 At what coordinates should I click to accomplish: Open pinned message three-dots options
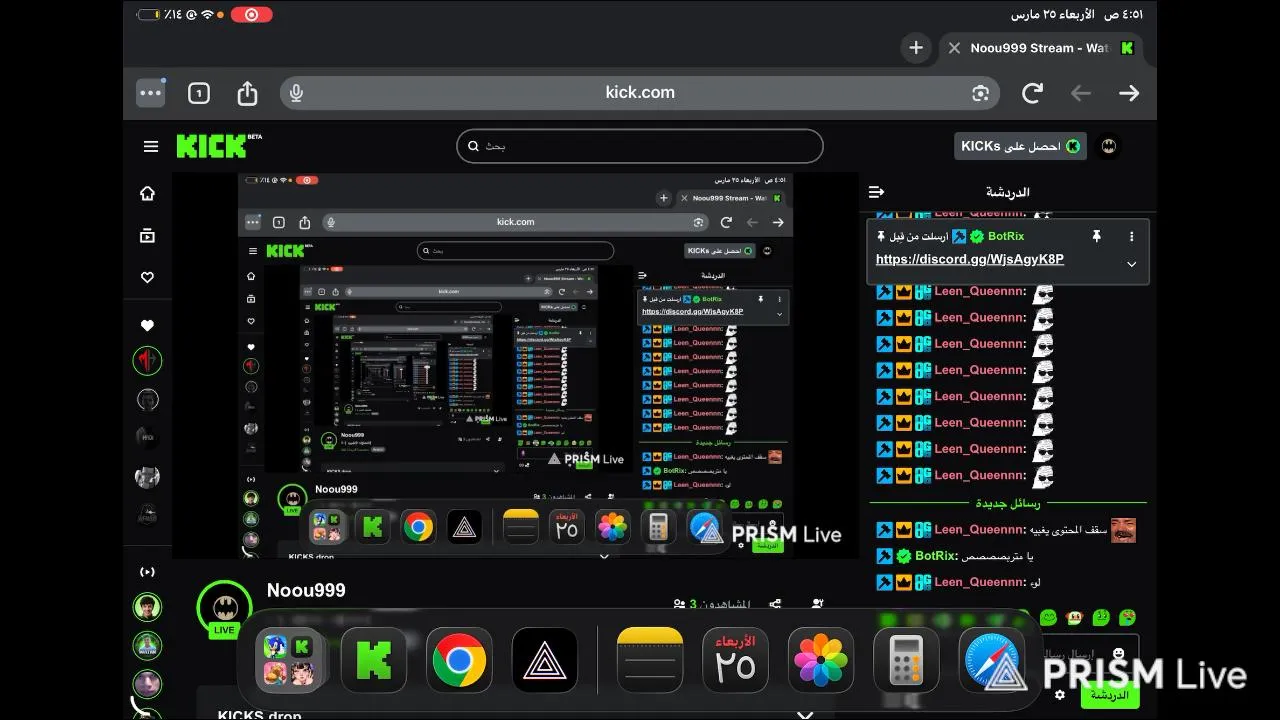(1131, 236)
